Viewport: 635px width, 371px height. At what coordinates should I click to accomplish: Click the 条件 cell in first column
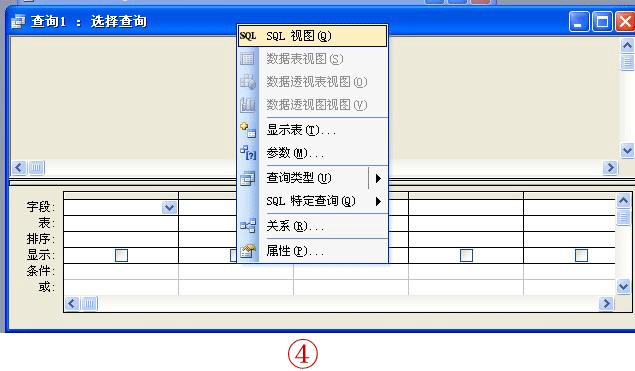coord(121,271)
